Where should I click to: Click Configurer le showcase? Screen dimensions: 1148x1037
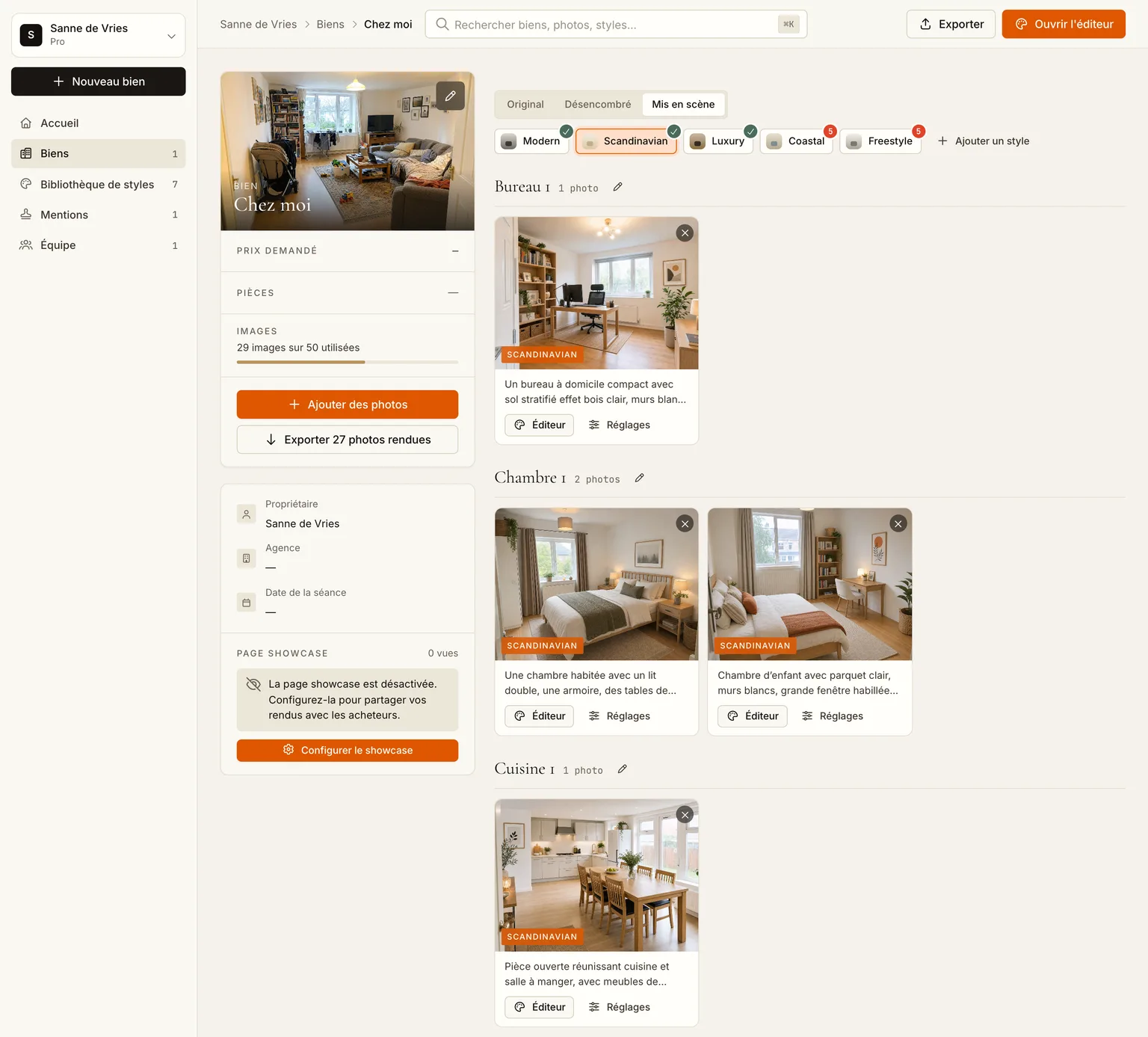(x=348, y=751)
